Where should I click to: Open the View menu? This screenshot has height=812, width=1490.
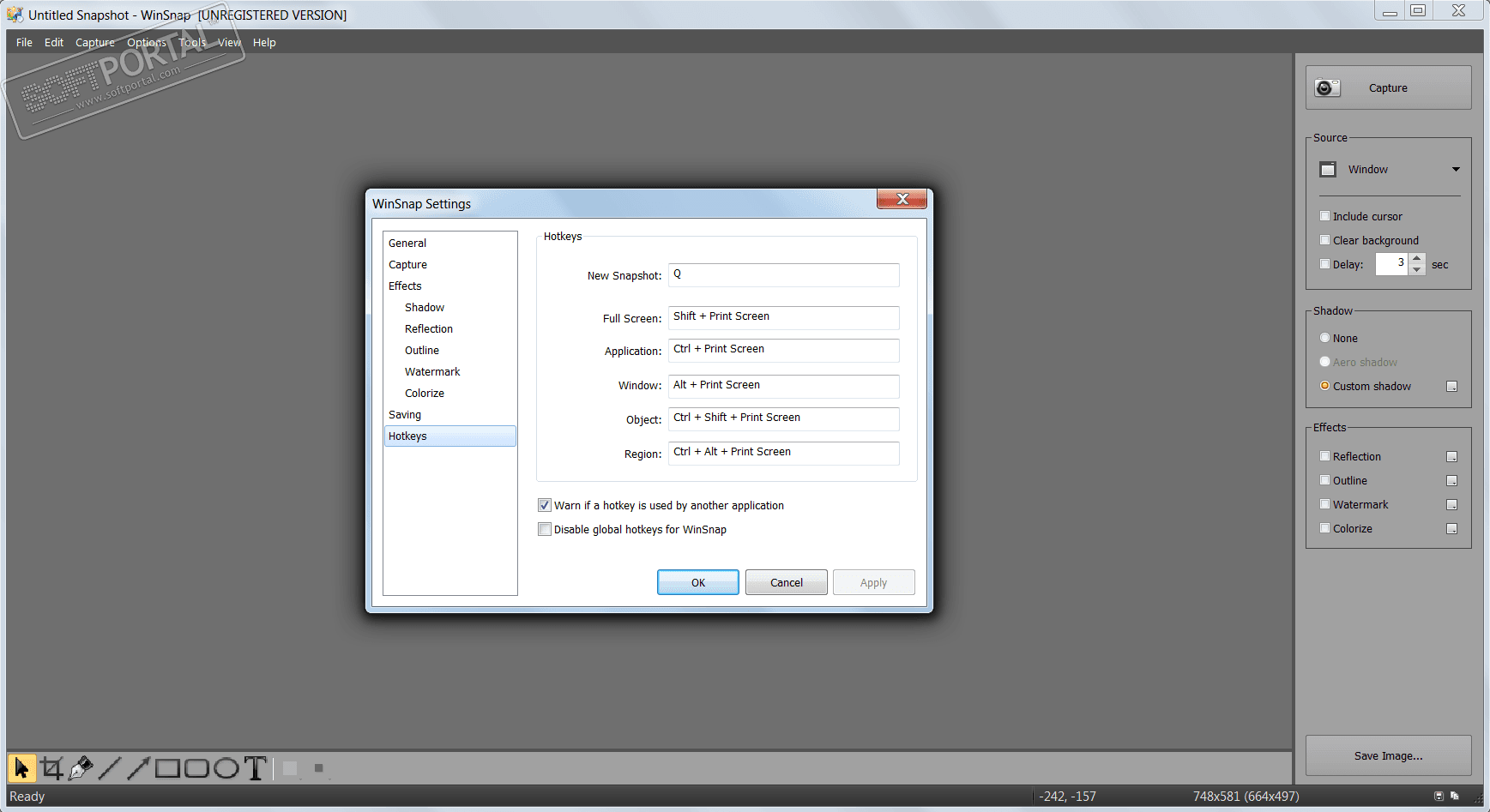point(229,42)
